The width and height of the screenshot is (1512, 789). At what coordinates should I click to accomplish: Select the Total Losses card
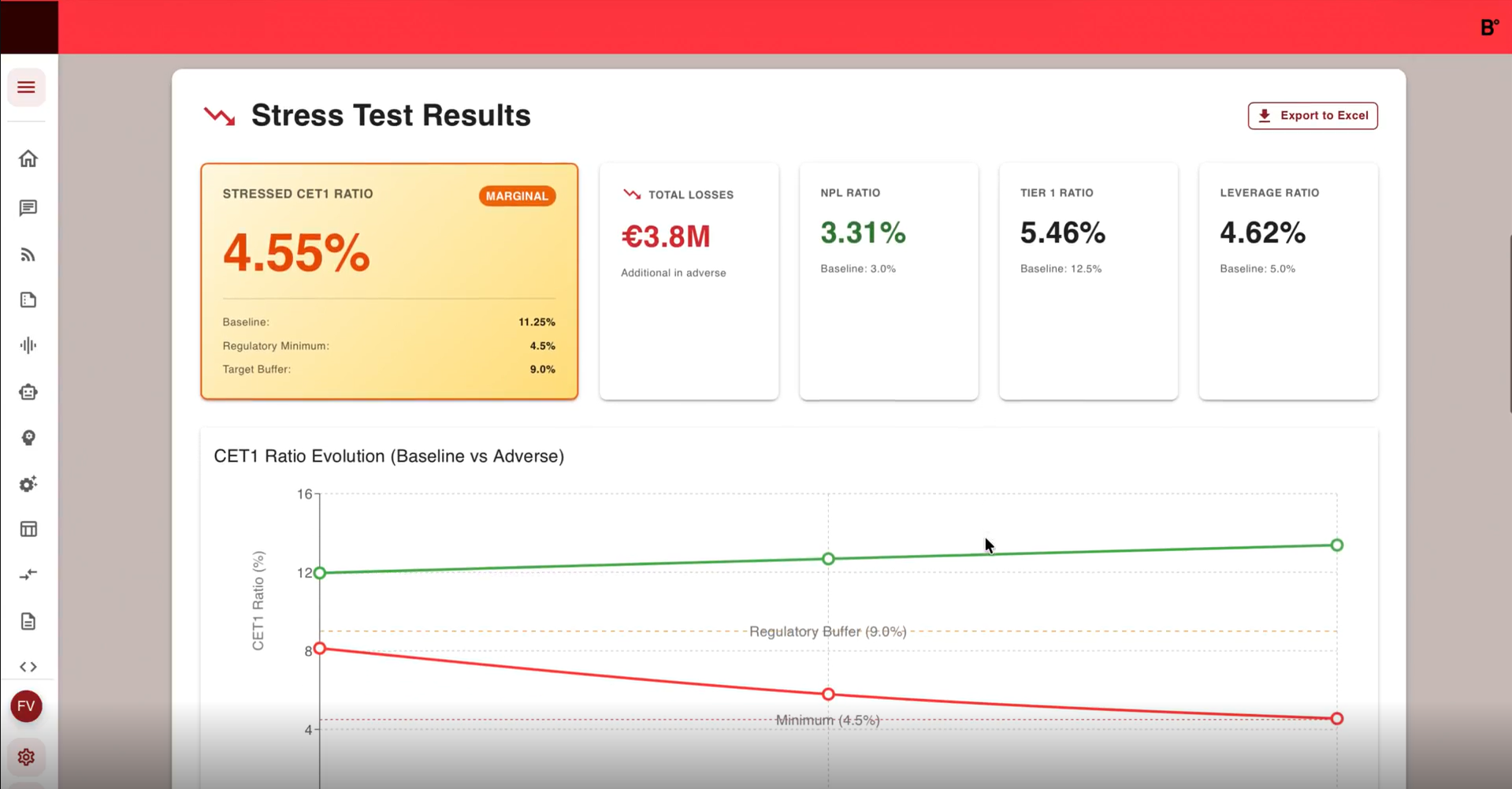click(689, 281)
